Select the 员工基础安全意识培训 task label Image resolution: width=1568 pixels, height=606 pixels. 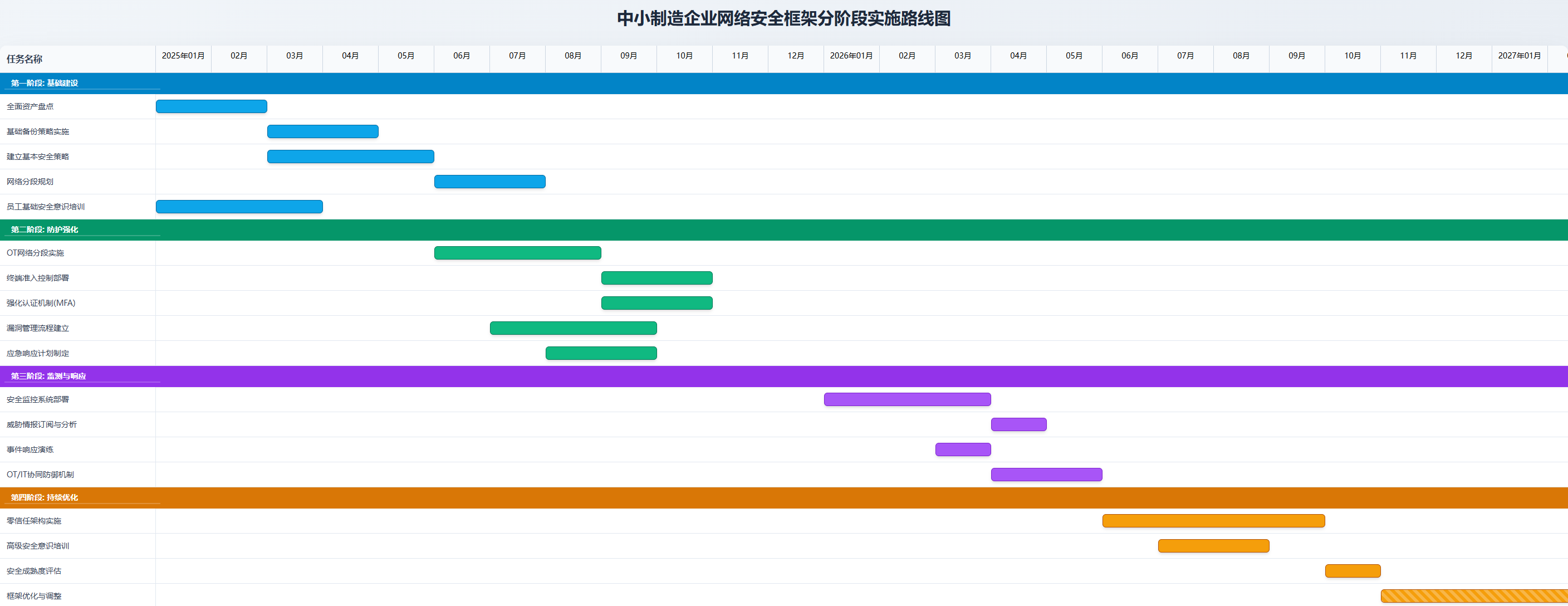point(46,207)
